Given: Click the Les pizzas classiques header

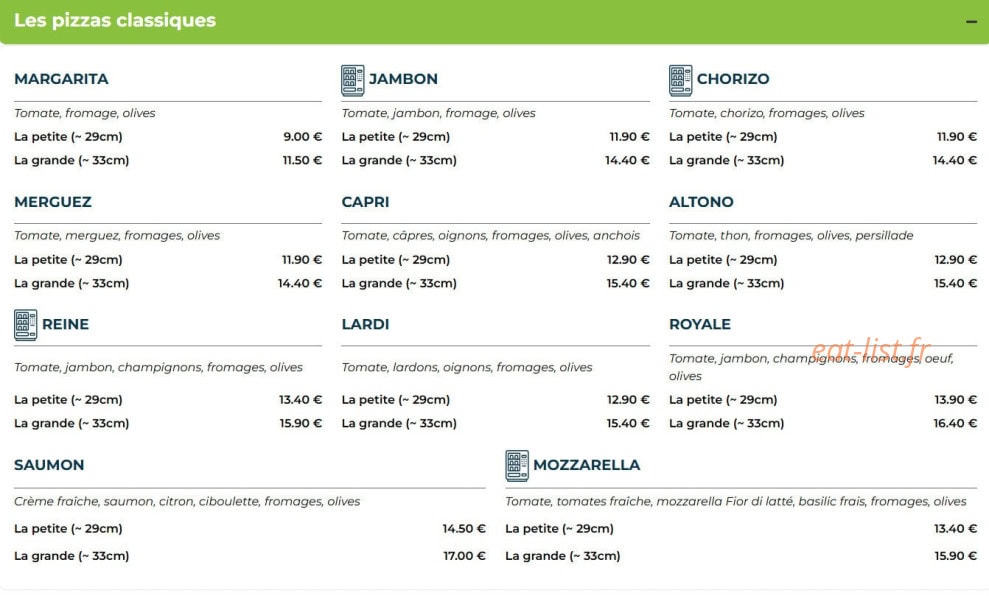Looking at the screenshot, I should coord(115,20).
